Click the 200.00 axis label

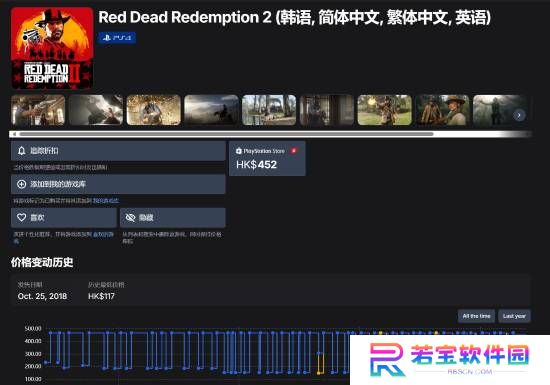pos(33,366)
